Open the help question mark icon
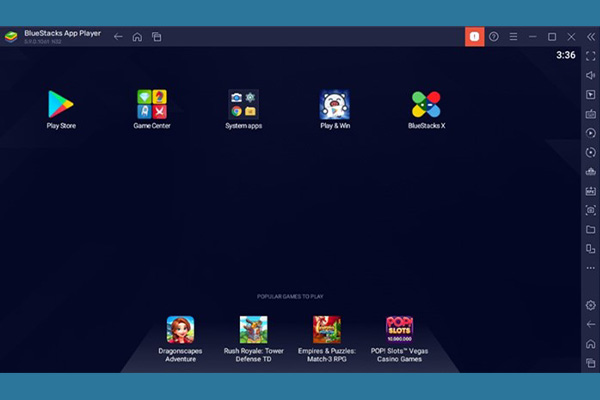Image resolution: width=600 pixels, height=400 pixels. point(494,37)
